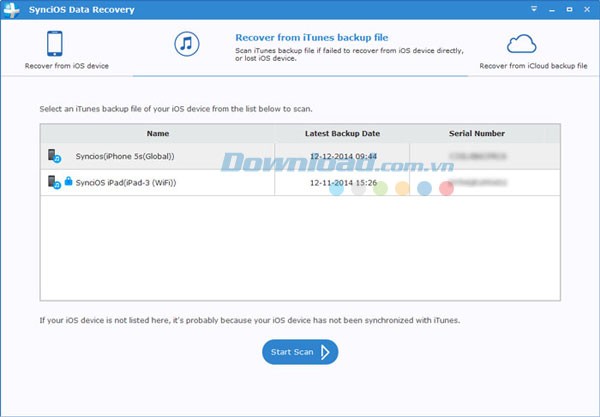Sort by Latest Backup Date column header
Viewport: 600px width, 417px height.
click(342, 134)
